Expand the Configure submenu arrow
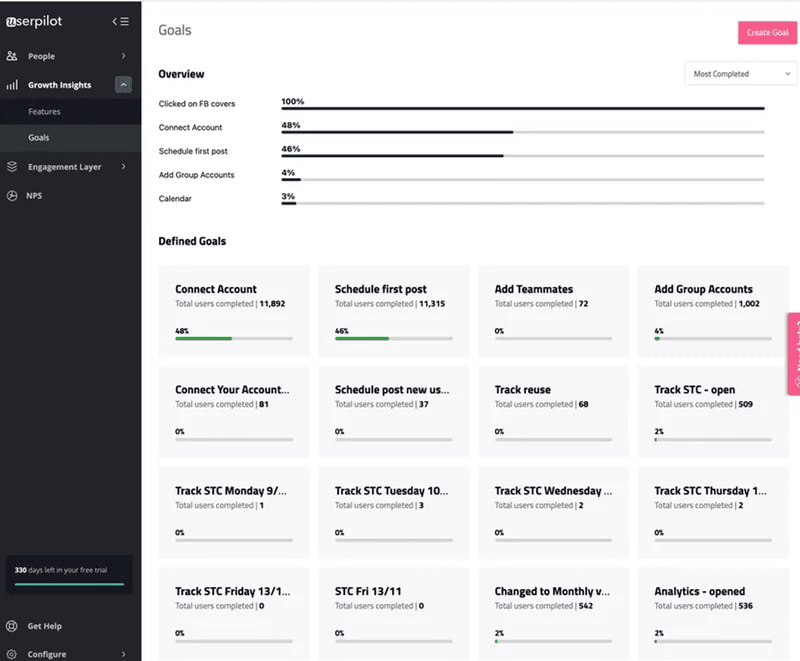This screenshot has width=800, height=661. click(124, 653)
